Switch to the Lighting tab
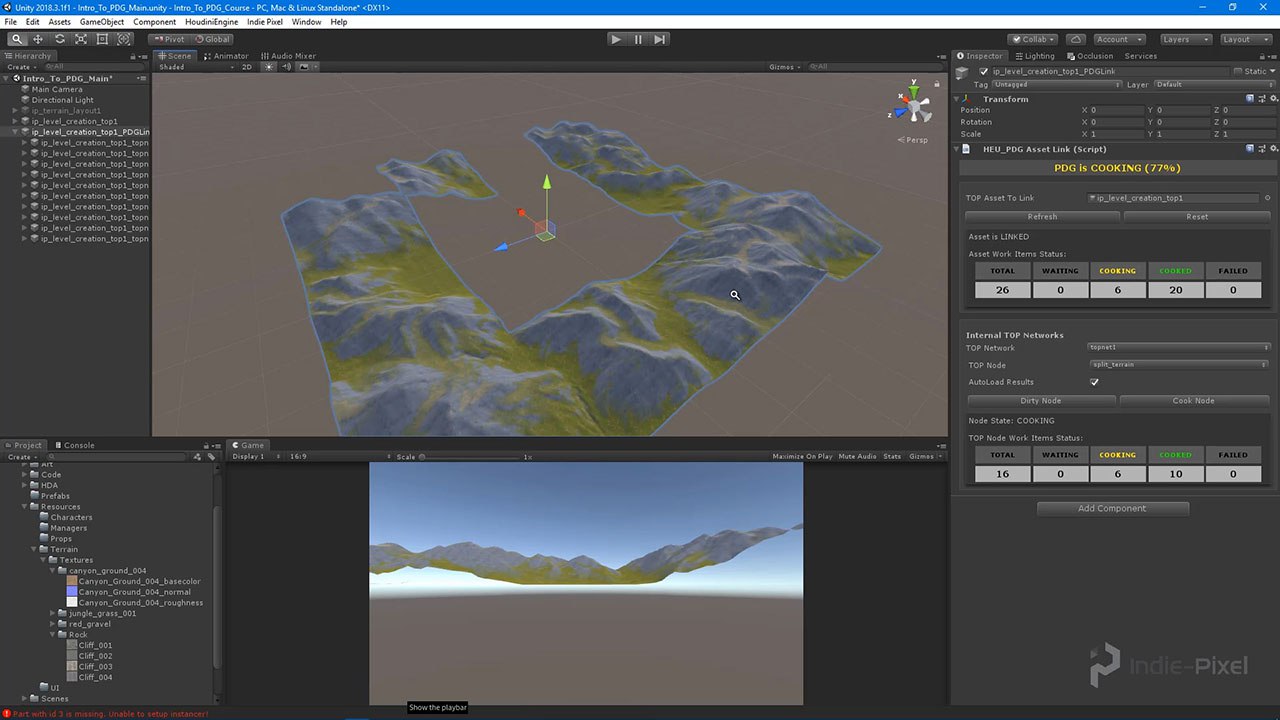 (1034, 56)
